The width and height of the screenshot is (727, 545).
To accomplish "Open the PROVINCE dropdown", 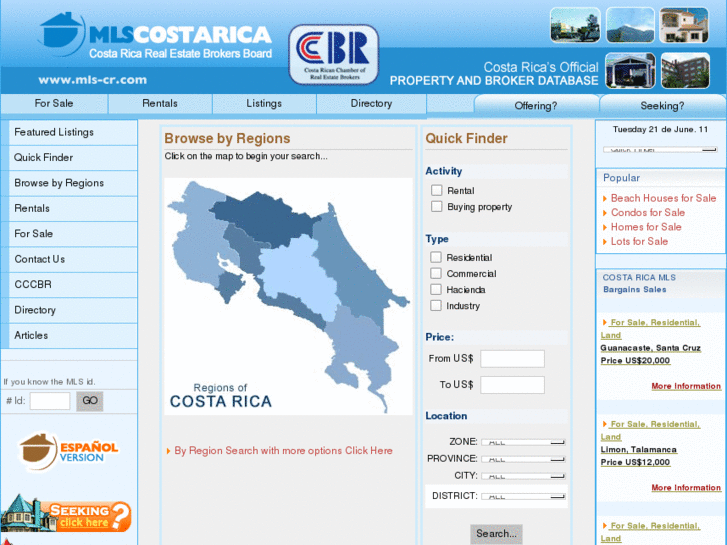I will coord(523,459).
